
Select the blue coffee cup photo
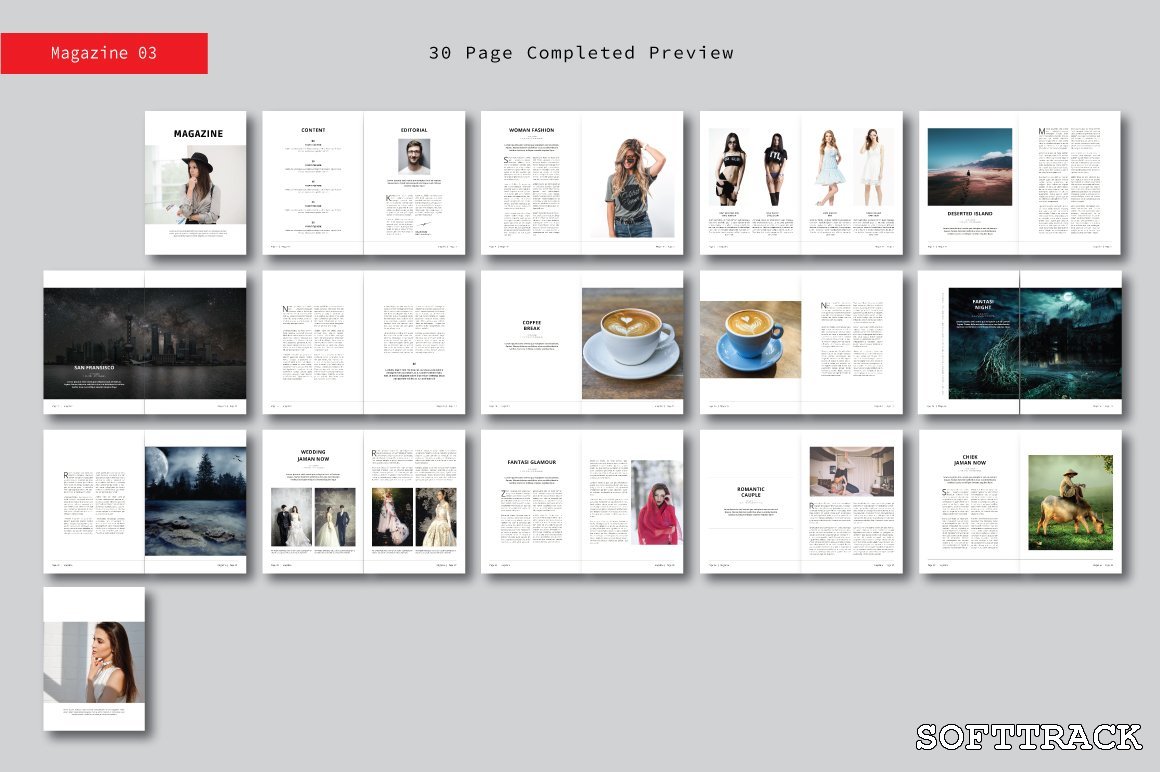(750, 338)
